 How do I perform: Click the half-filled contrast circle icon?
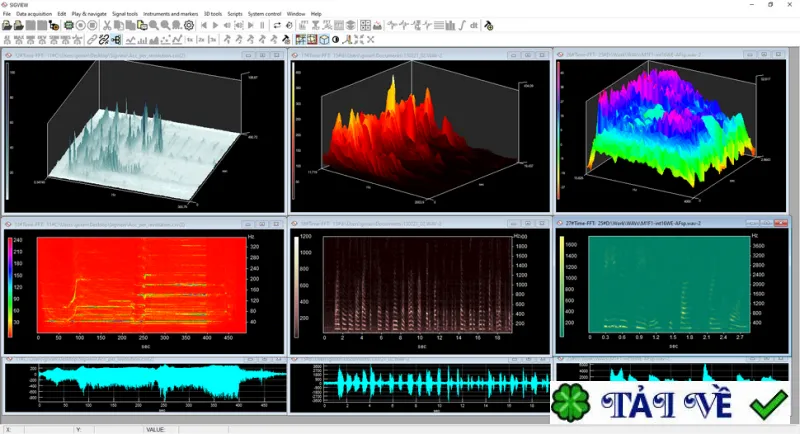pyautogui.click(x=336, y=39)
